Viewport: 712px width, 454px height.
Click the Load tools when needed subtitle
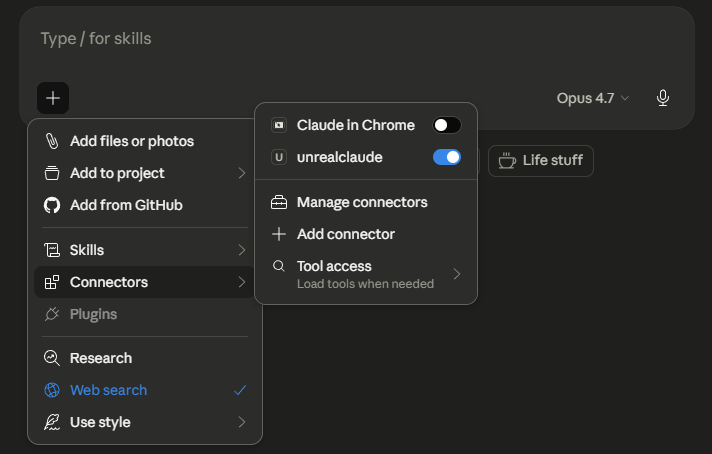(x=366, y=284)
